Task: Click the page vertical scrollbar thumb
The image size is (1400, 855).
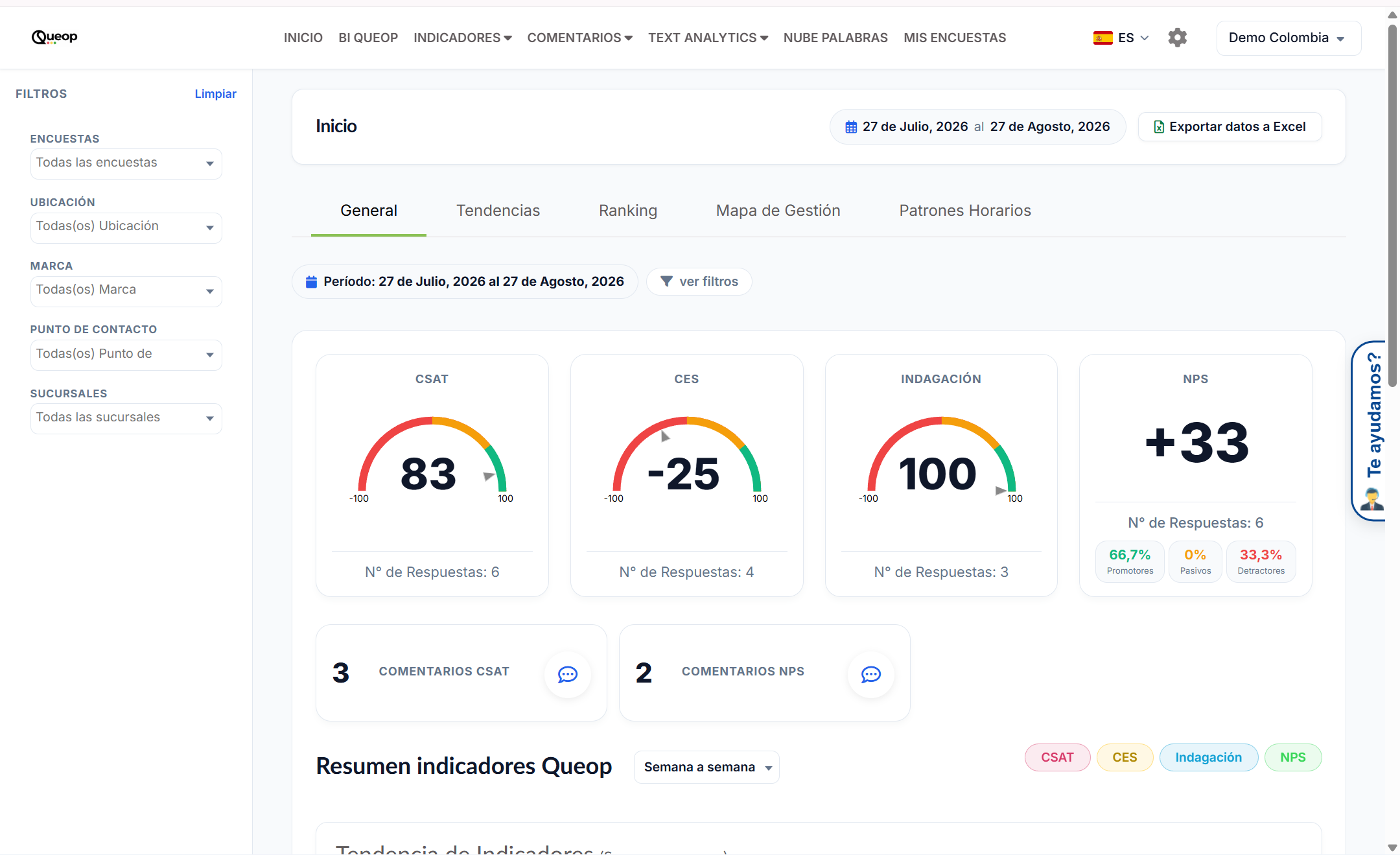Action: pos(1392,204)
